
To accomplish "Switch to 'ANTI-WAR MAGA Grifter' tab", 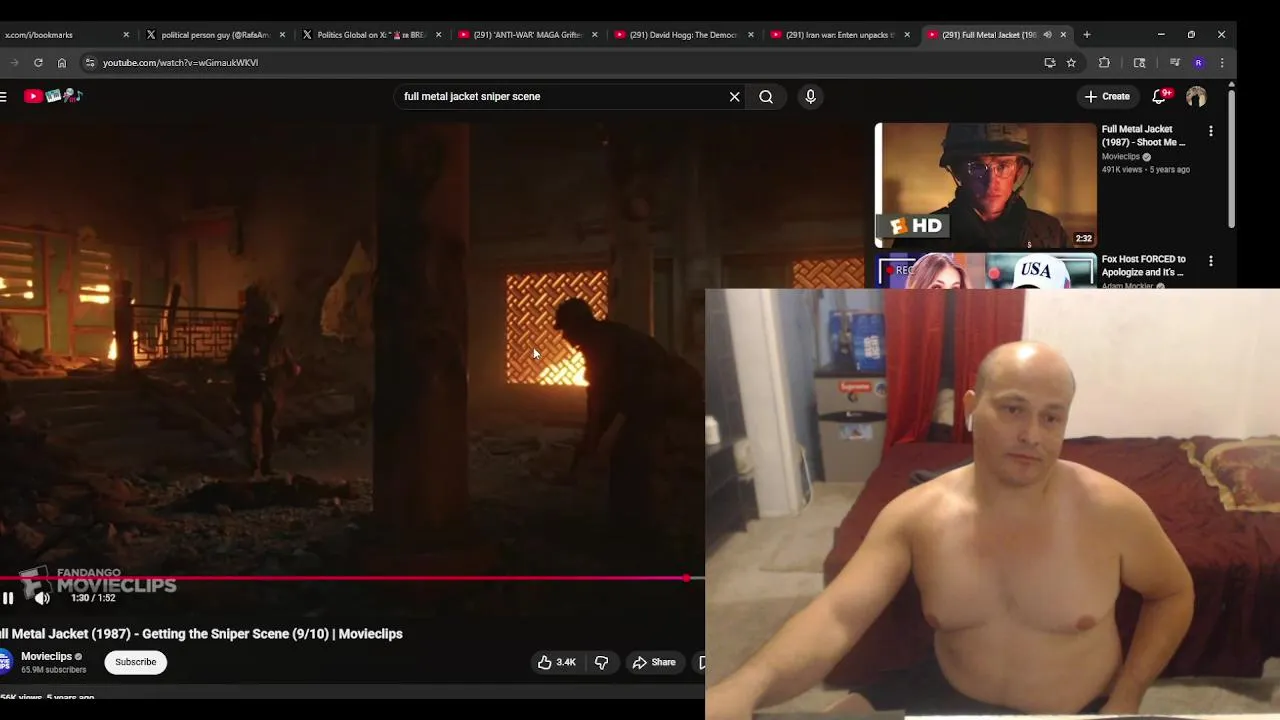I will (527, 35).
